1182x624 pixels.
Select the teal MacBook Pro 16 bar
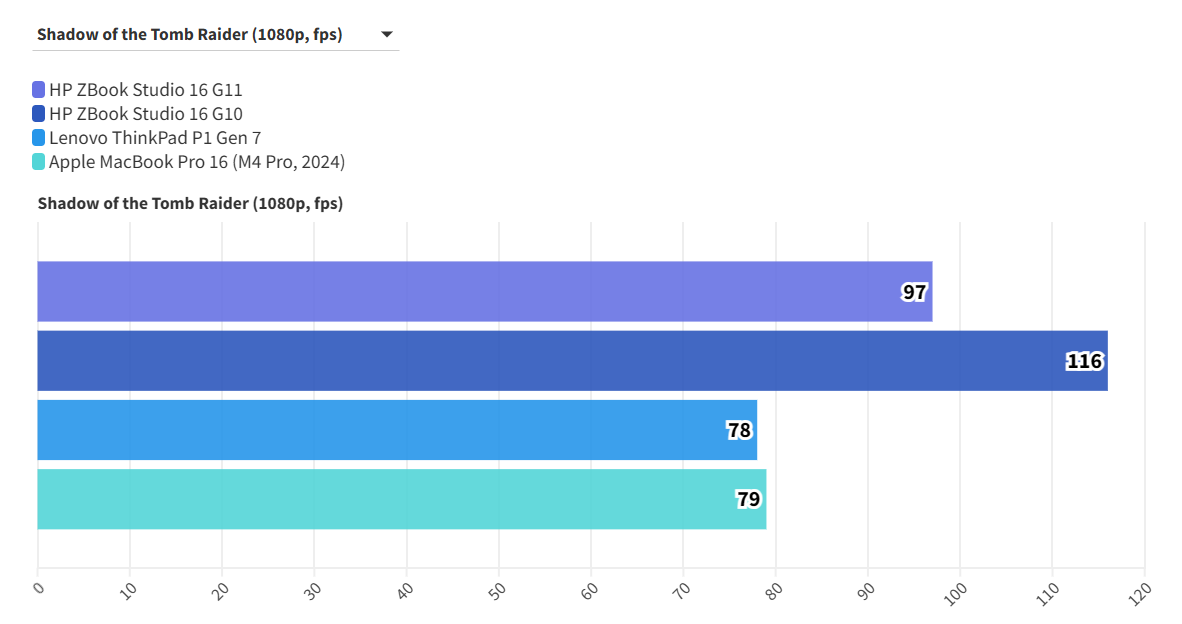click(x=380, y=499)
